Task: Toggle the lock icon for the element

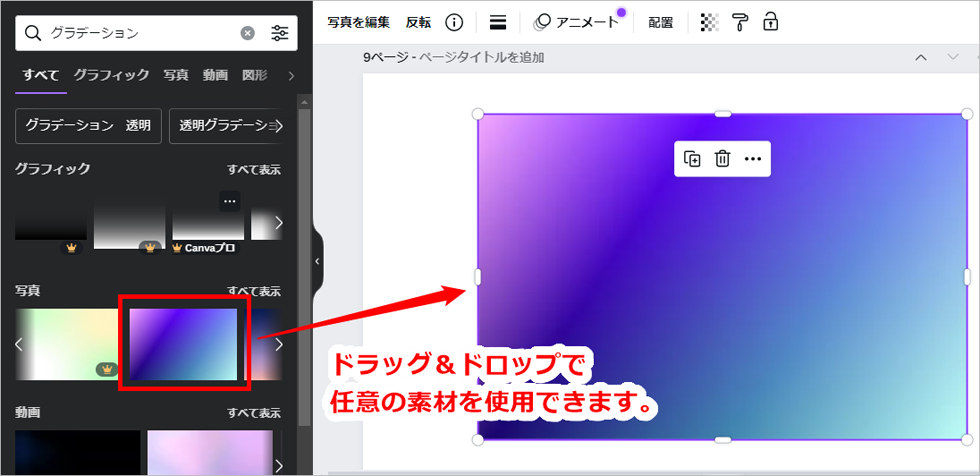Action: point(771,22)
